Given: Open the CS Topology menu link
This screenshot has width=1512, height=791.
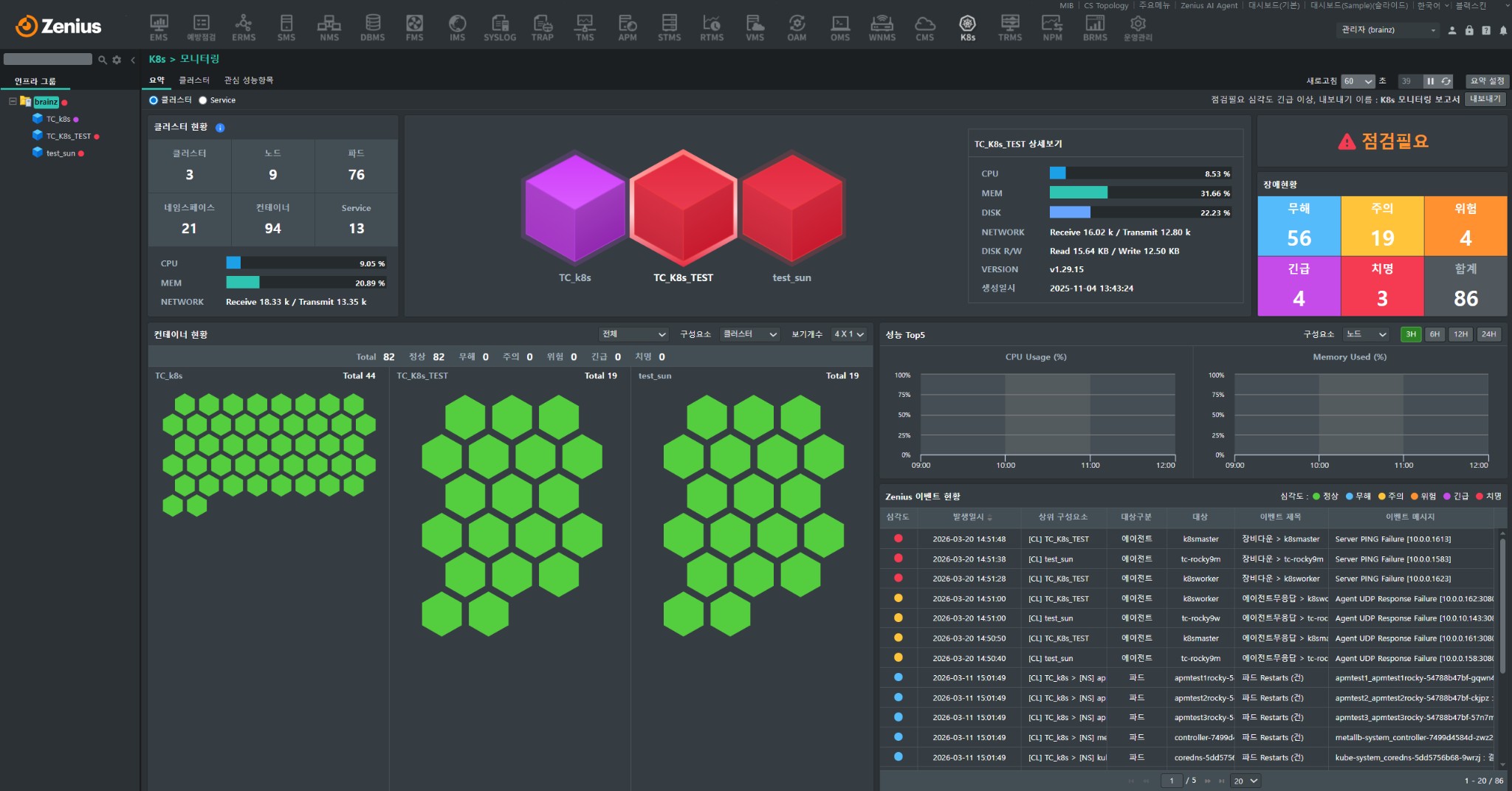Looking at the screenshot, I should click(x=1106, y=6).
